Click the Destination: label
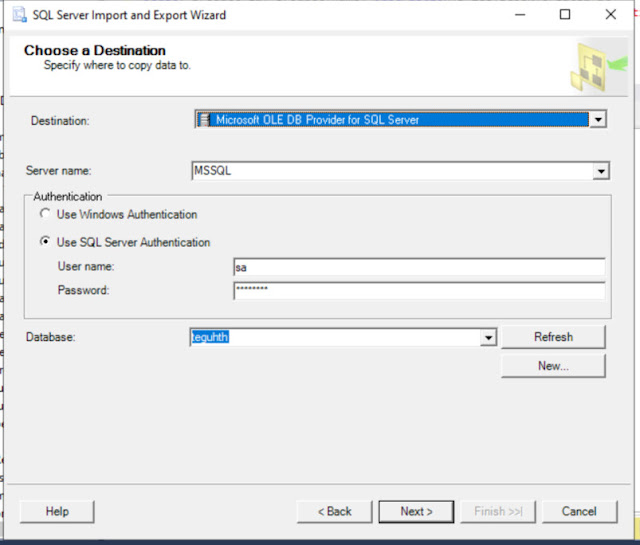This screenshot has height=545, width=640. pos(60,121)
